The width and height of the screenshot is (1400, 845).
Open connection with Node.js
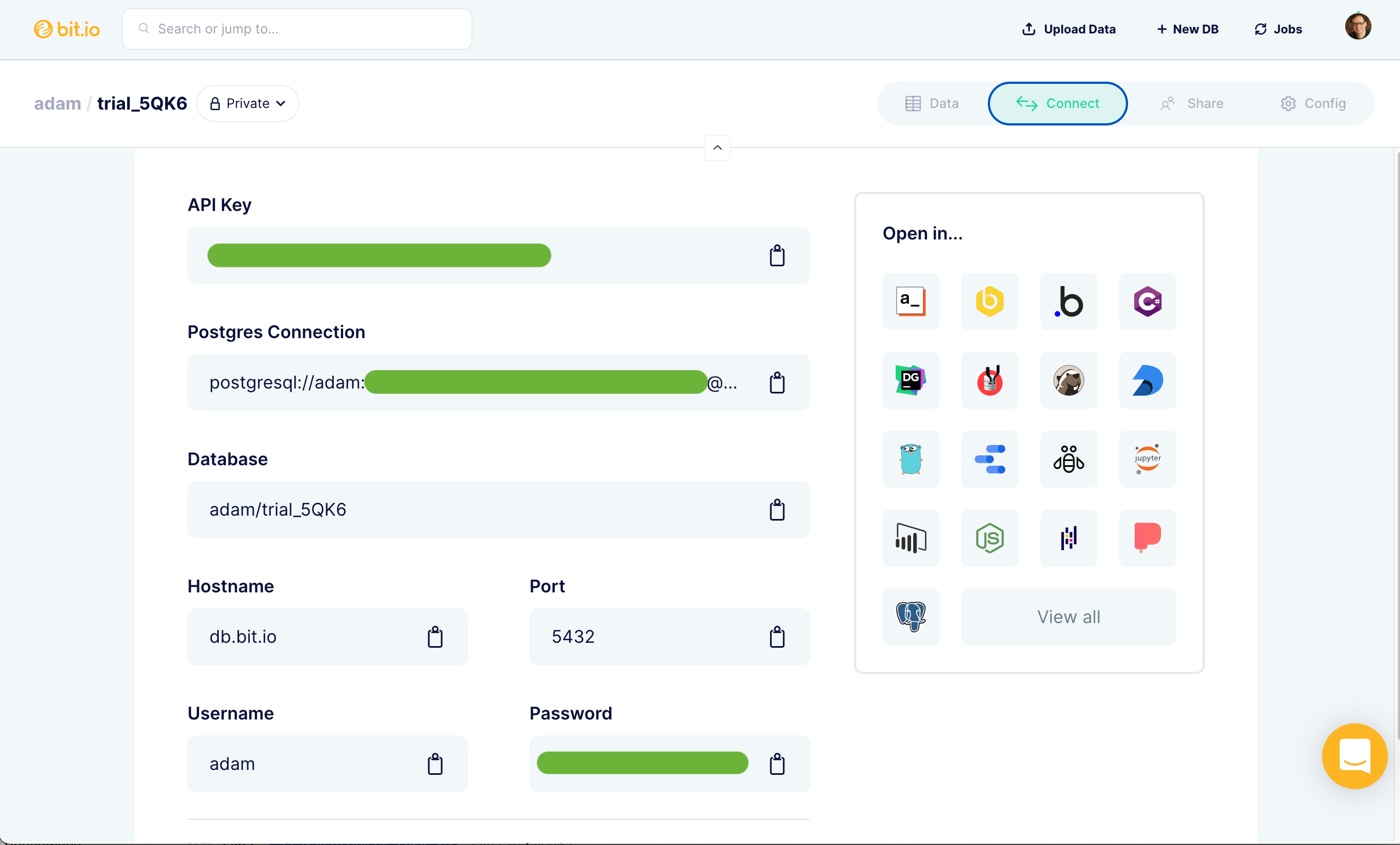pos(989,538)
